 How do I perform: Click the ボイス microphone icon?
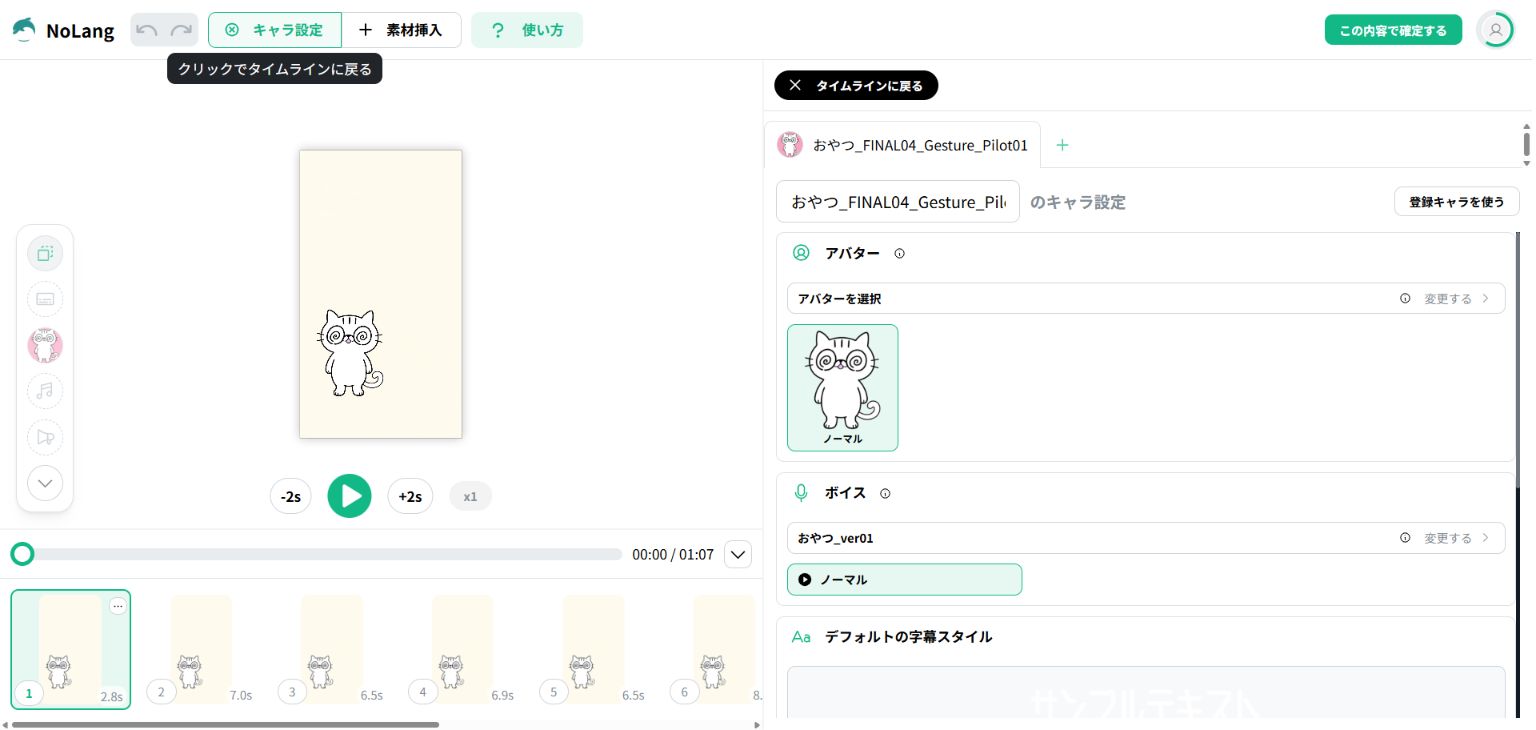[801, 493]
